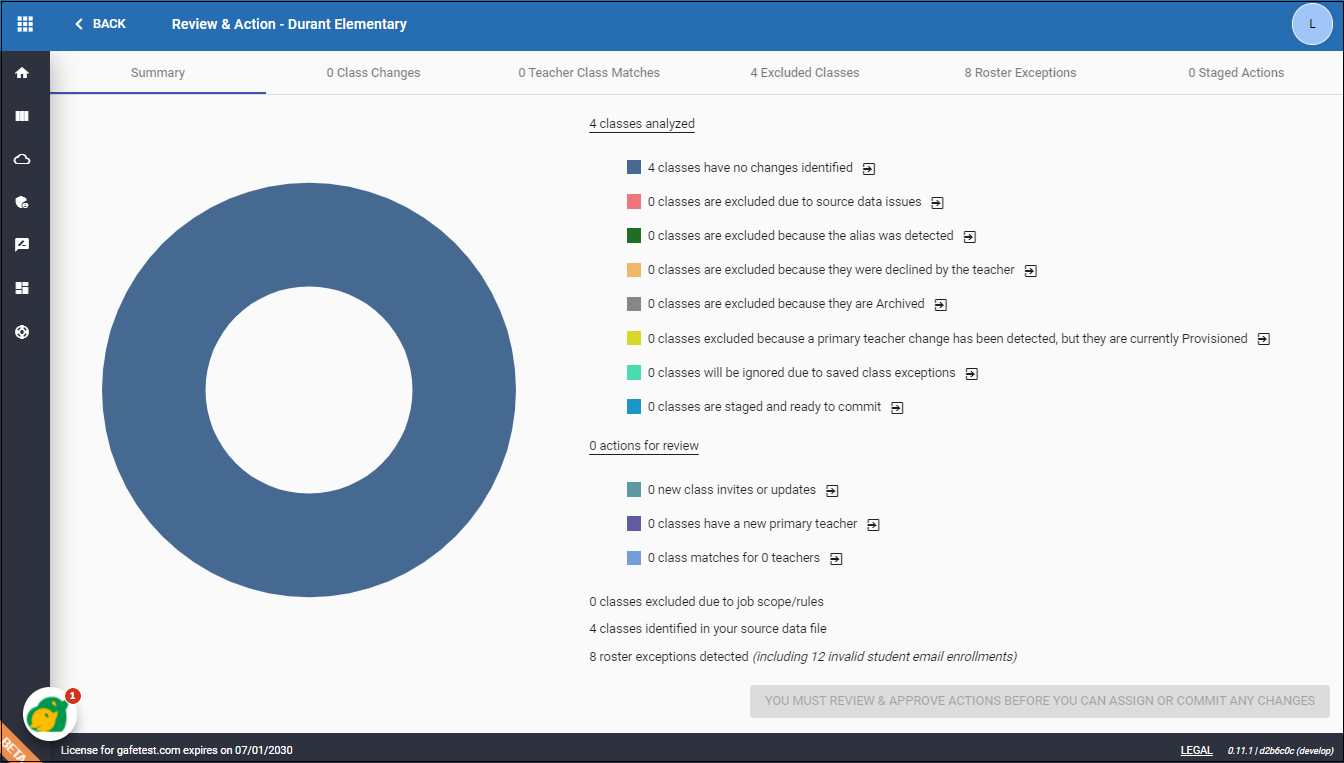Go to Home in the sidebar
Viewport: 1344px width, 763px height.
22,73
